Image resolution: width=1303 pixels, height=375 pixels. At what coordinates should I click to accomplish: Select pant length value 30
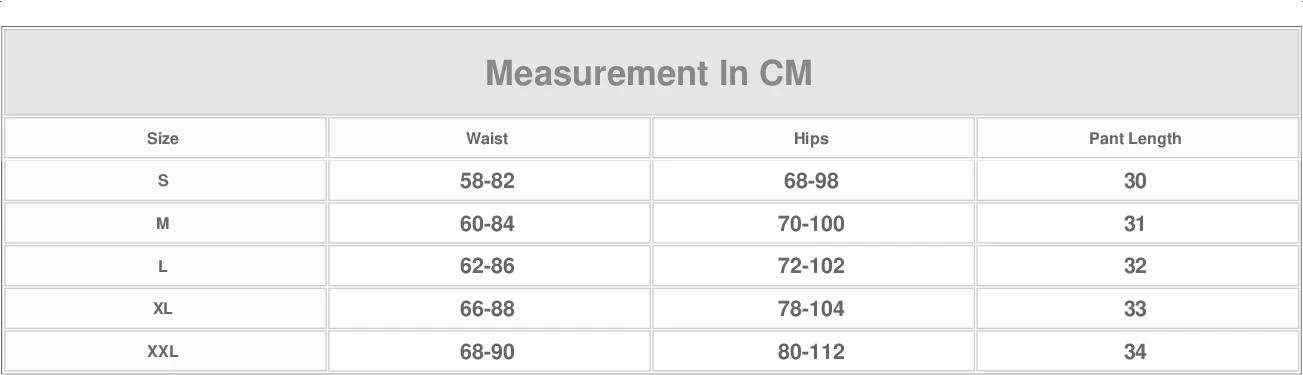point(1135,181)
